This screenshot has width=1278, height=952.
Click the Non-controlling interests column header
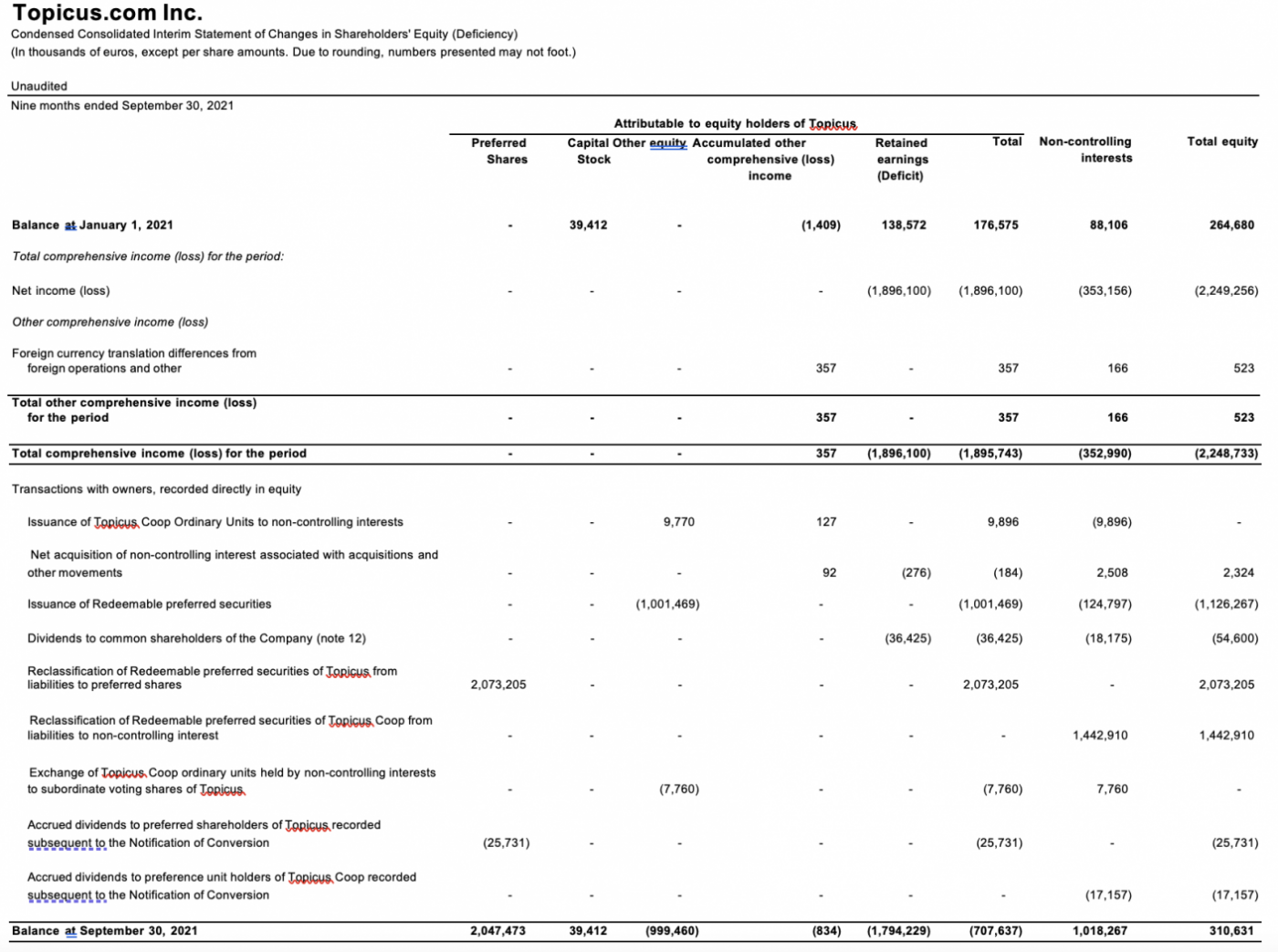point(1085,150)
